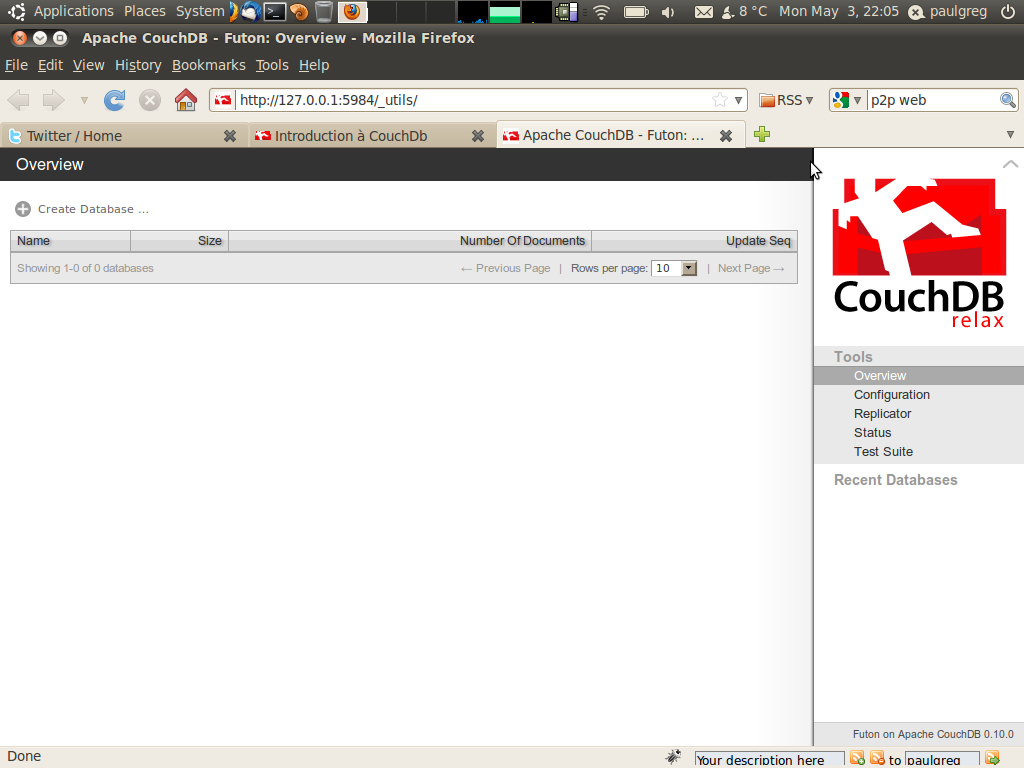
Task: Click the Next Page link
Action: click(751, 268)
